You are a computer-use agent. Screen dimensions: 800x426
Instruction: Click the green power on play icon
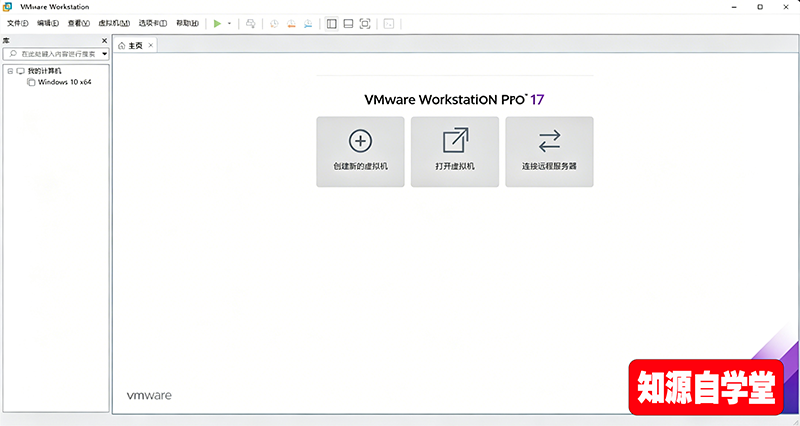(x=217, y=23)
